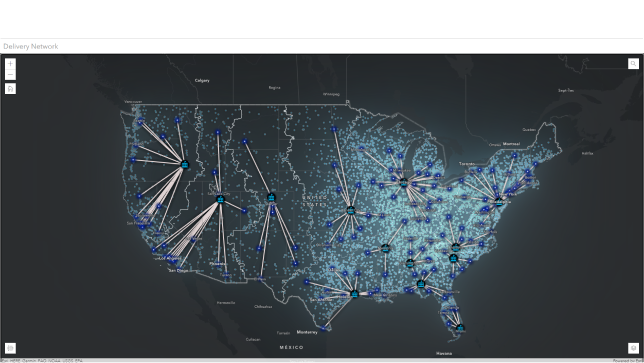This screenshot has height=363, width=644.
Task: Click the Montreal city label
Action: [511, 144]
